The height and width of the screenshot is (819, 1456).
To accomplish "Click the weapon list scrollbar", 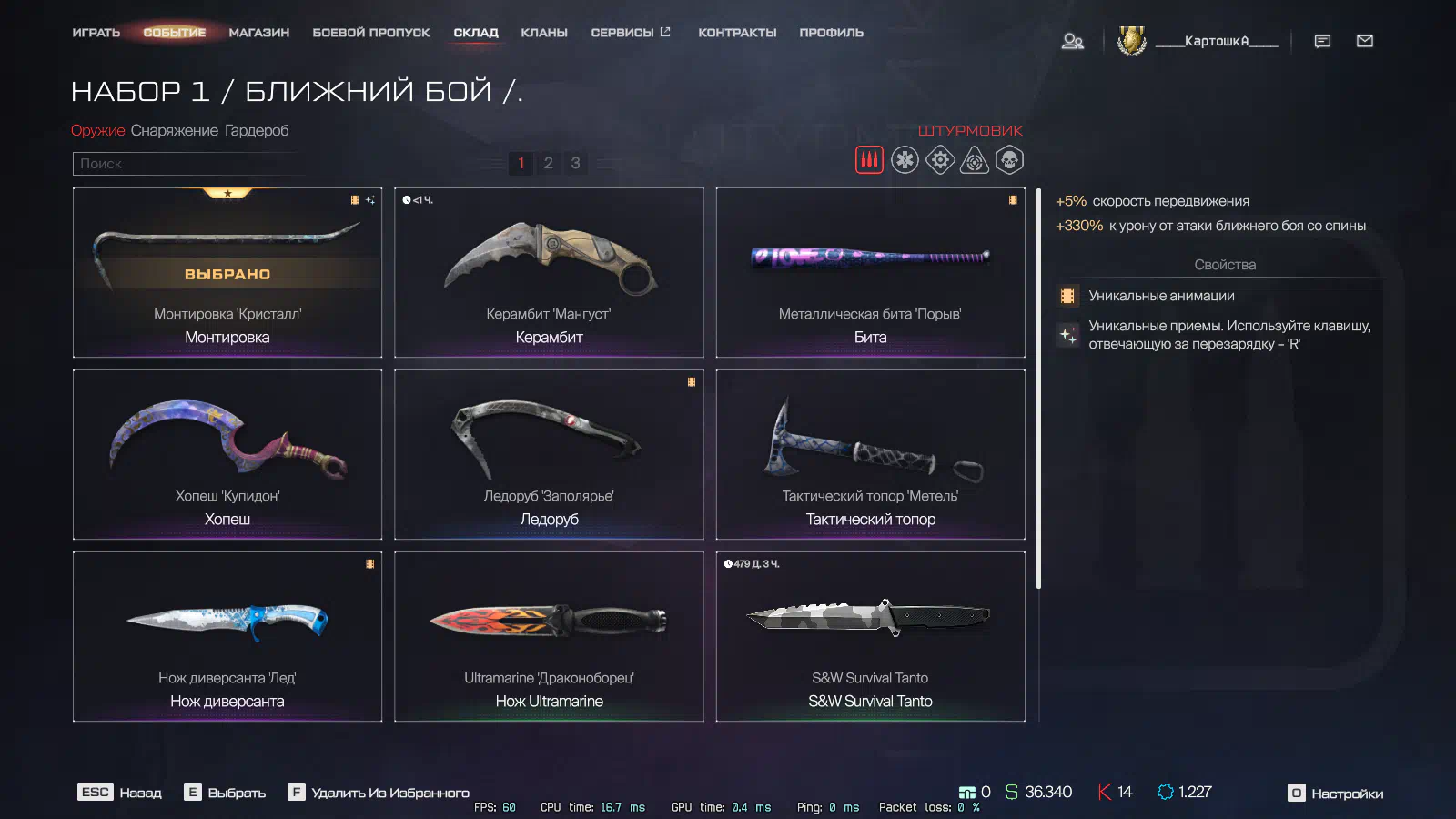I will (x=1038, y=389).
